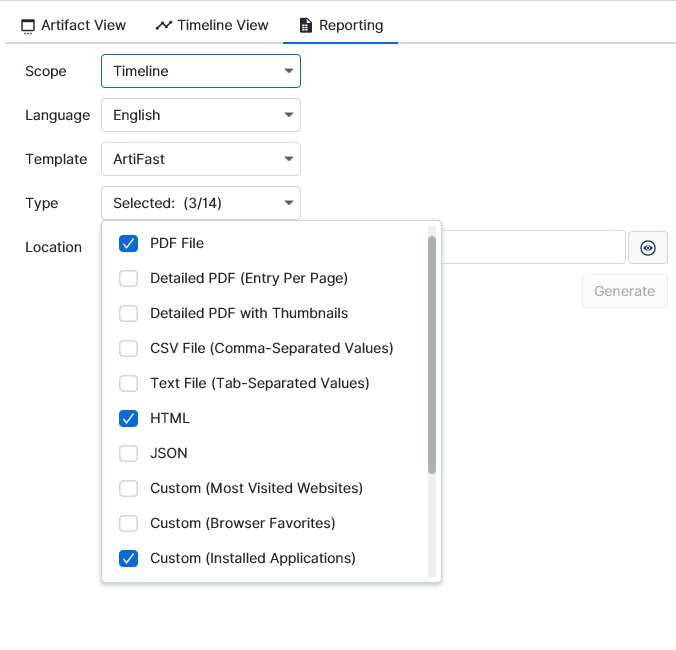Click the Generate button
Screen dimensions: 676x650
click(x=624, y=291)
